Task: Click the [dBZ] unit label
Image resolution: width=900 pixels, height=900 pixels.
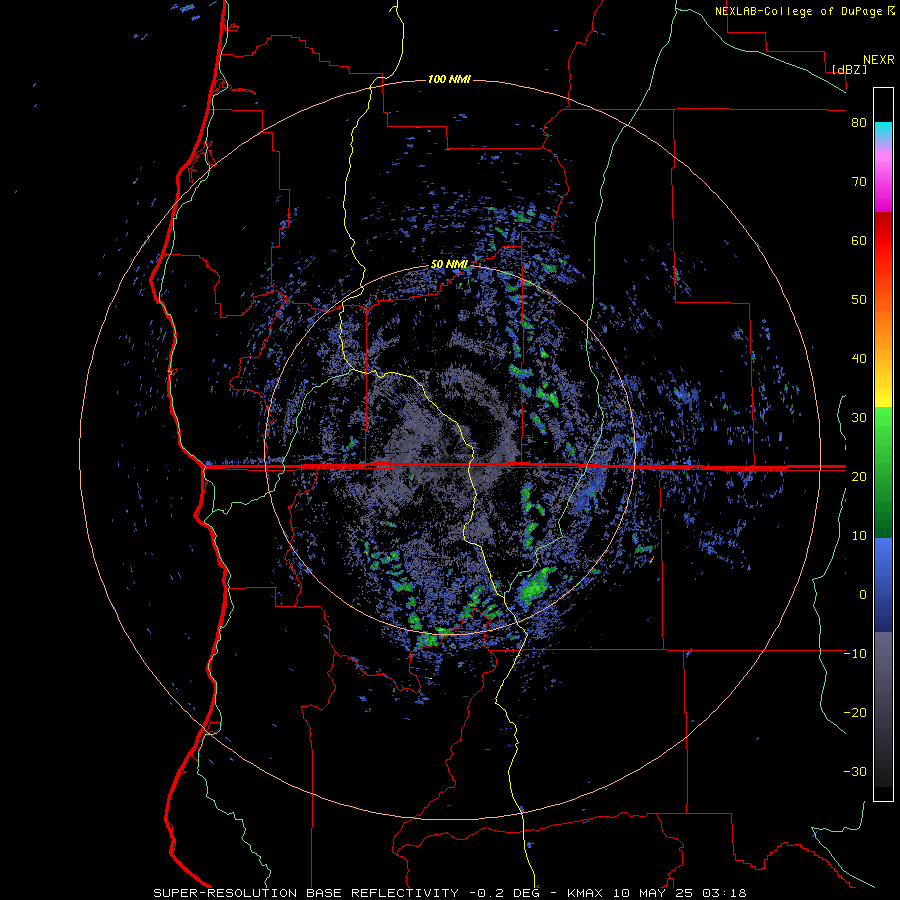Action: pos(849,69)
